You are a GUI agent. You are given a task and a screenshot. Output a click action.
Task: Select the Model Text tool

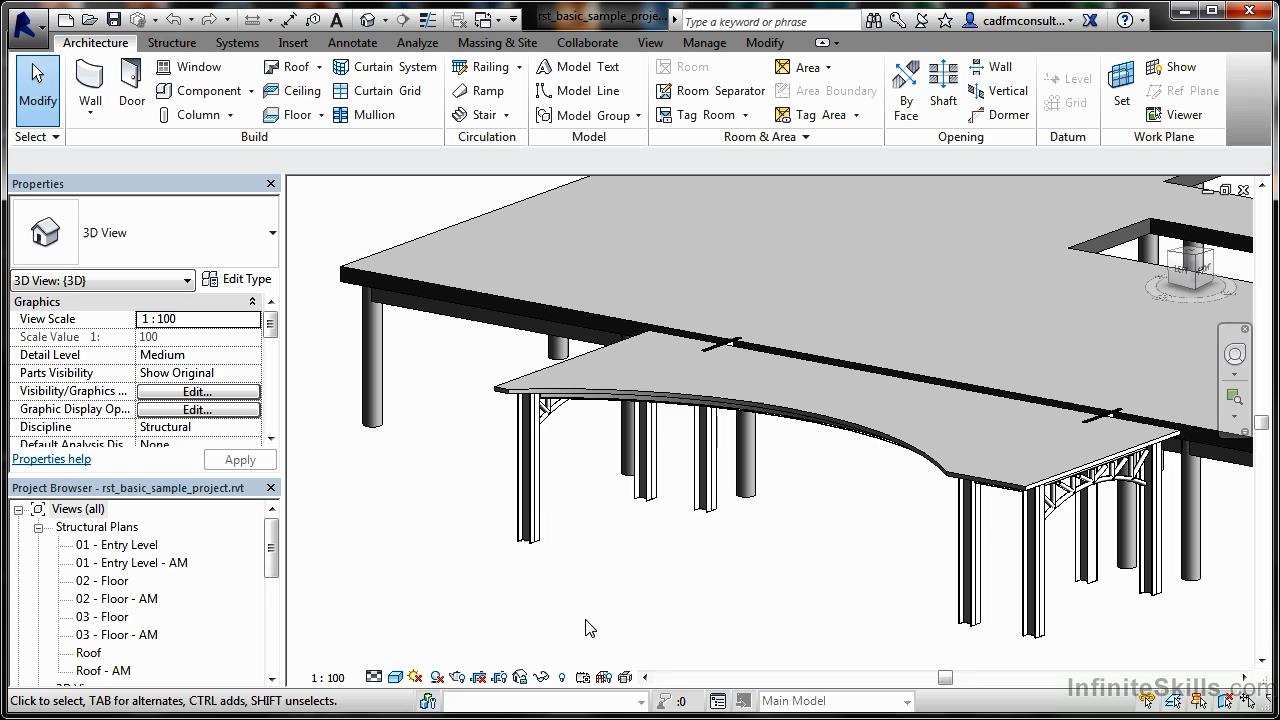click(585, 66)
